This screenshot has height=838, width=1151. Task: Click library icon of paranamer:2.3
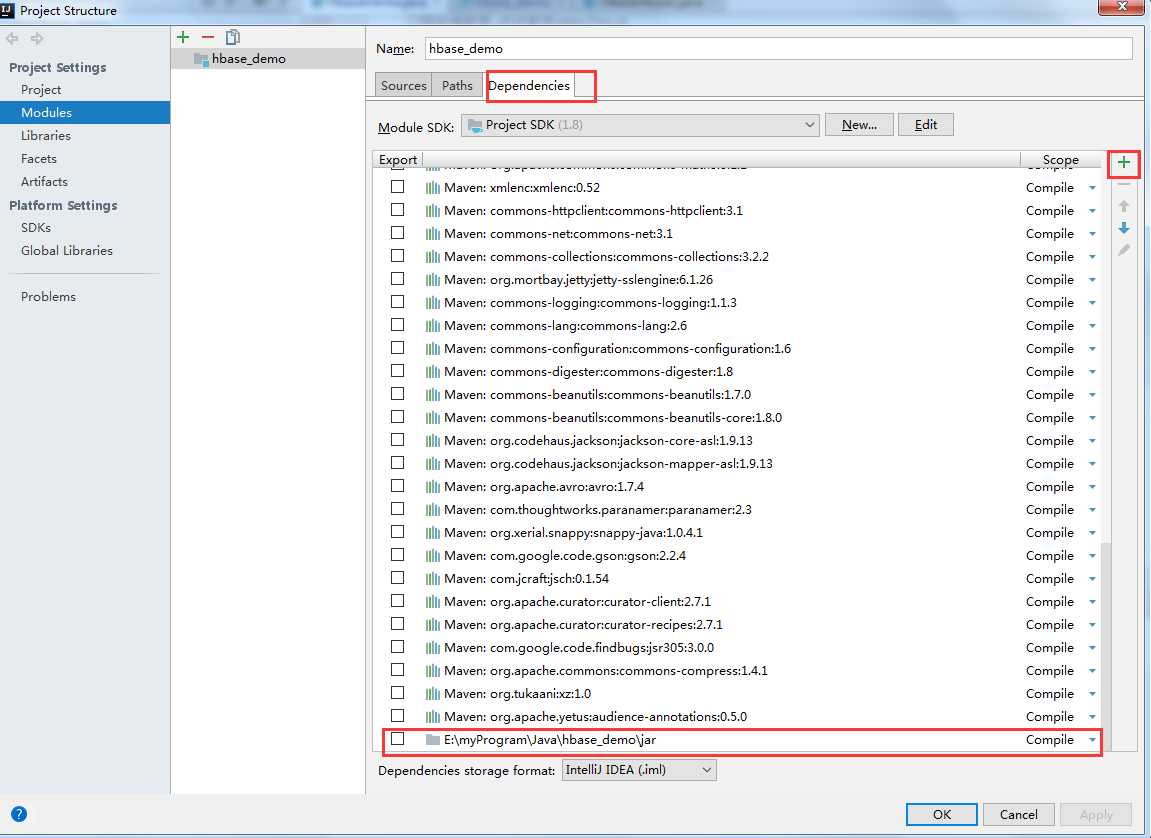click(x=432, y=510)
